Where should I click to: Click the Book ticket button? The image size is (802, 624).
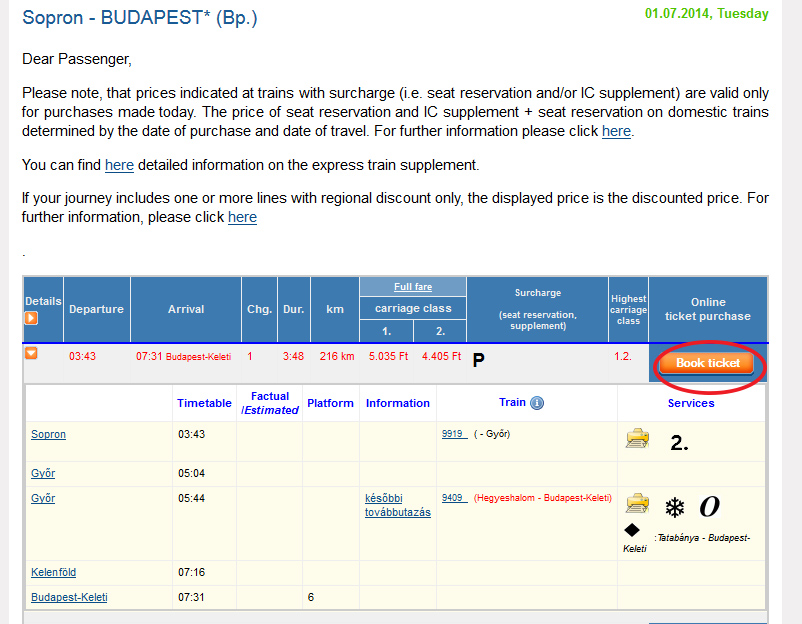pyautogui.click(x=708, y=363)
